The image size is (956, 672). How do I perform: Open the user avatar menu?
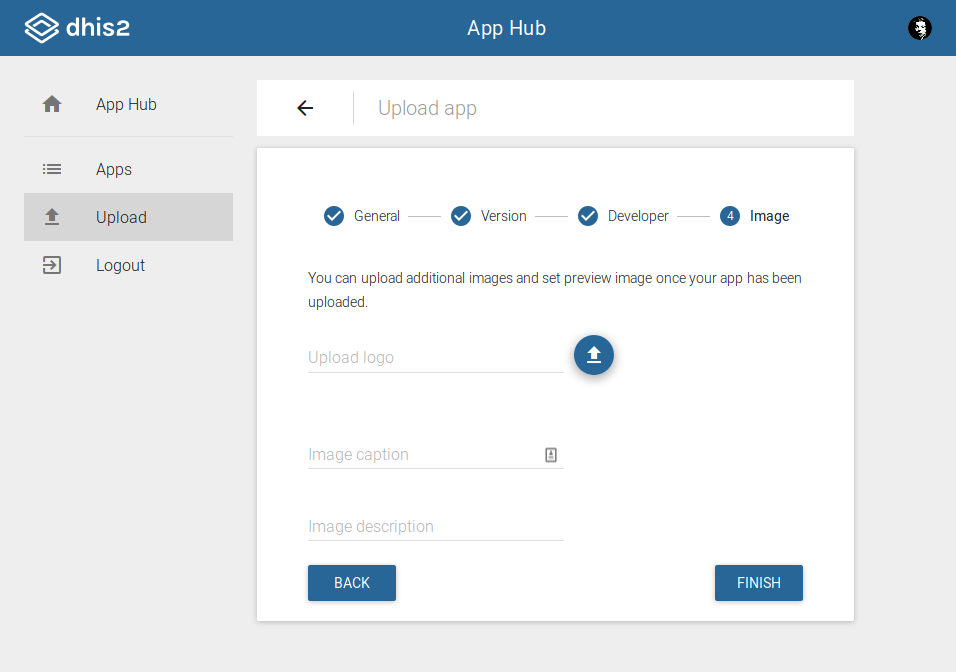[x=919, y=28]
